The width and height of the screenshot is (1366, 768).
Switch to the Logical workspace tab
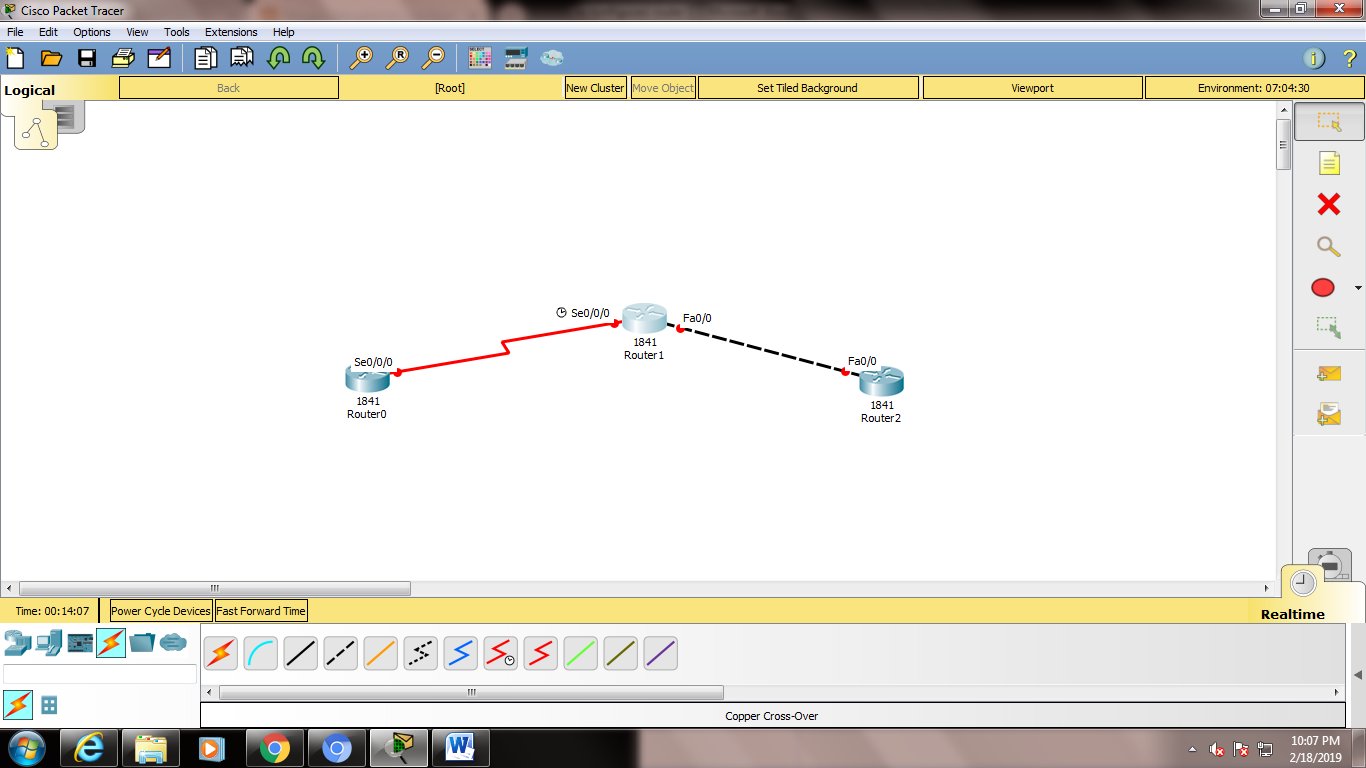[28, 89]
